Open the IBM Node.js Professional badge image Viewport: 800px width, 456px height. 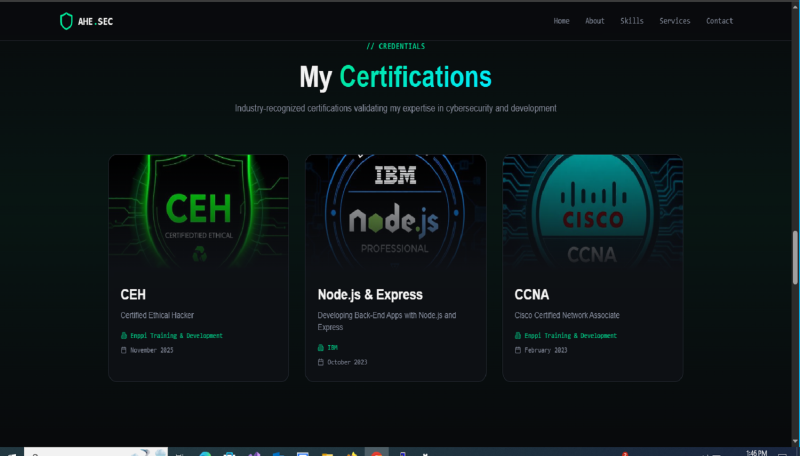(395, 212)
